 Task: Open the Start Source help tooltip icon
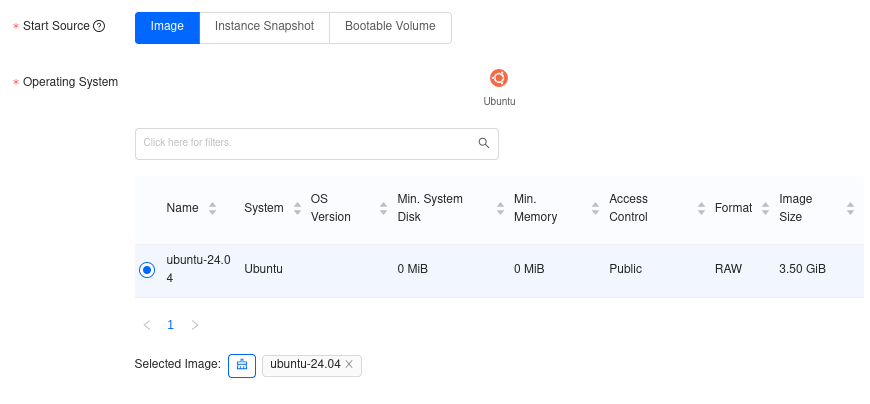pos(99,26)
